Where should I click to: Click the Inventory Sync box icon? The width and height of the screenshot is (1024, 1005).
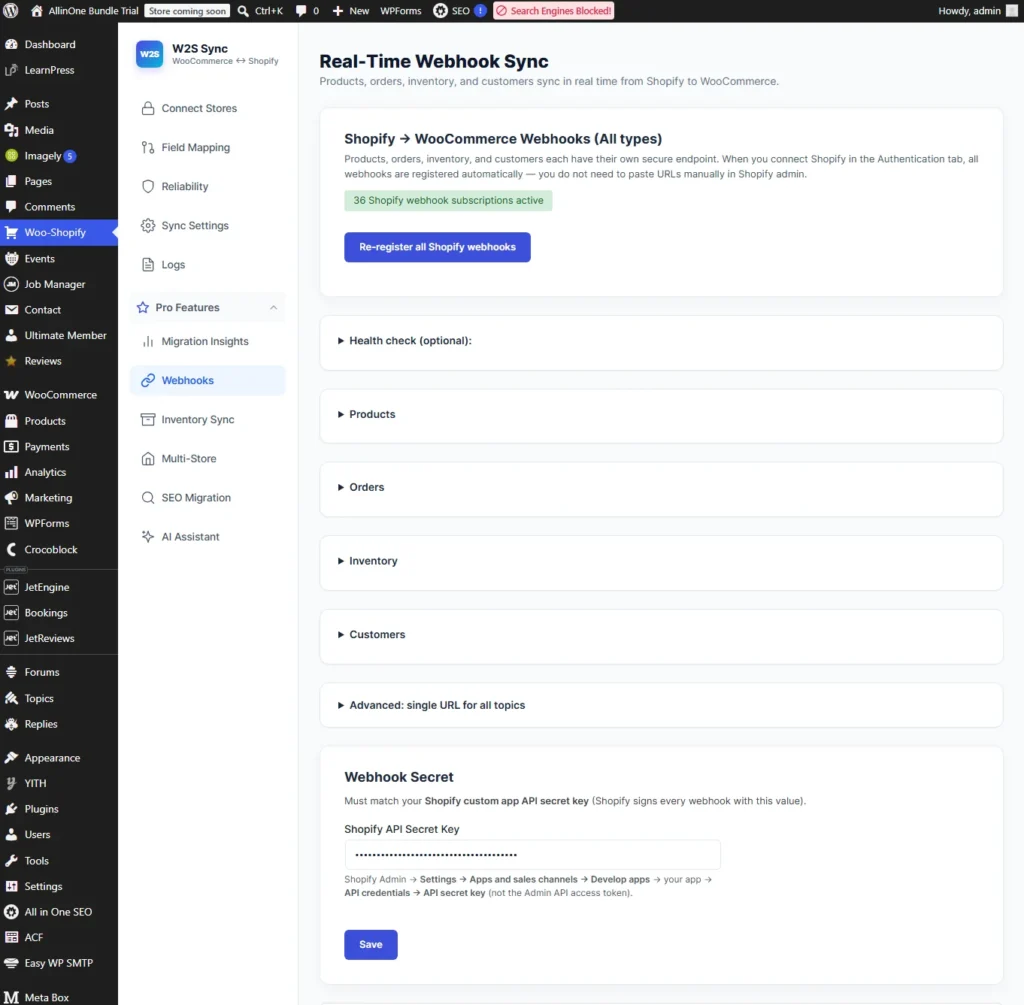(x=148, y=419)
